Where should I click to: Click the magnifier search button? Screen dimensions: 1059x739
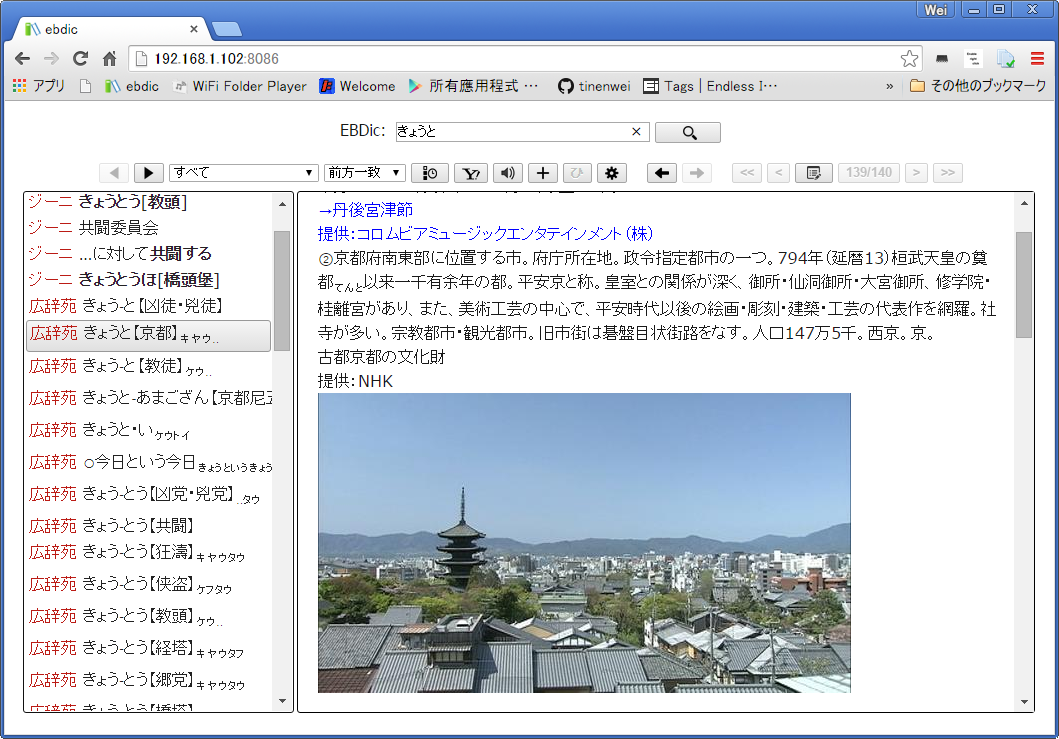[x=688, y=132]
